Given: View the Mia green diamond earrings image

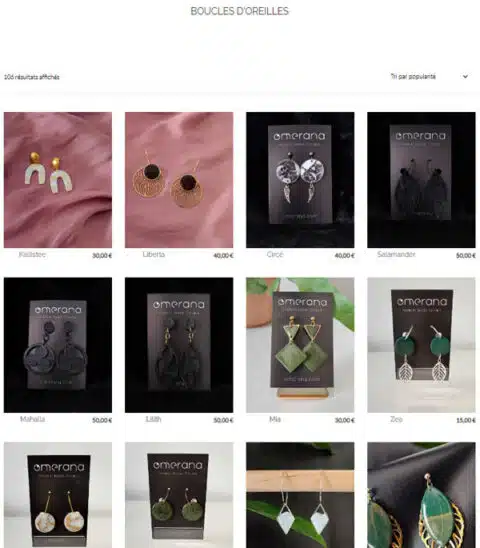Looking at the screenshot, I should (x=300, y=345).
